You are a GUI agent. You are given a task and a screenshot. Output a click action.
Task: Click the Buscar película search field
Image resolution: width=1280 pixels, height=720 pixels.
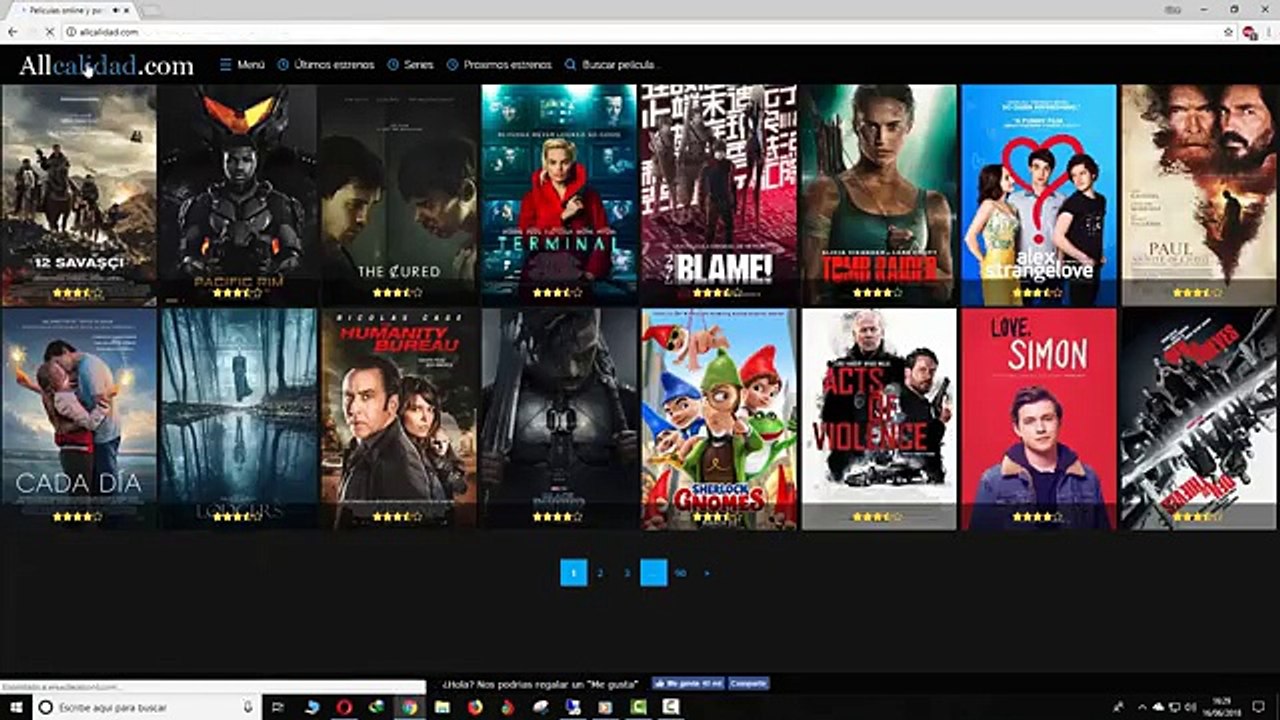pyautogui.click(x=611, y=64)
